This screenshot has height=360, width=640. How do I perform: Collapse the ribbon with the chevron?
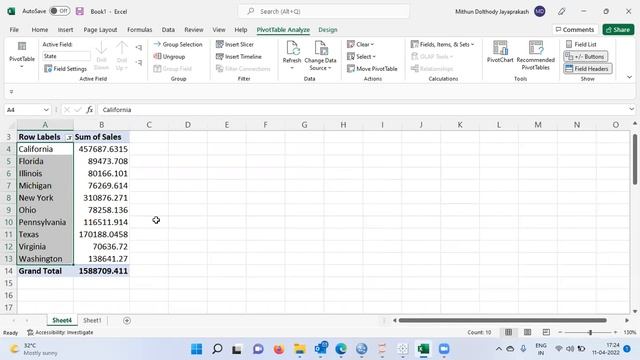(x=629, y=77)
